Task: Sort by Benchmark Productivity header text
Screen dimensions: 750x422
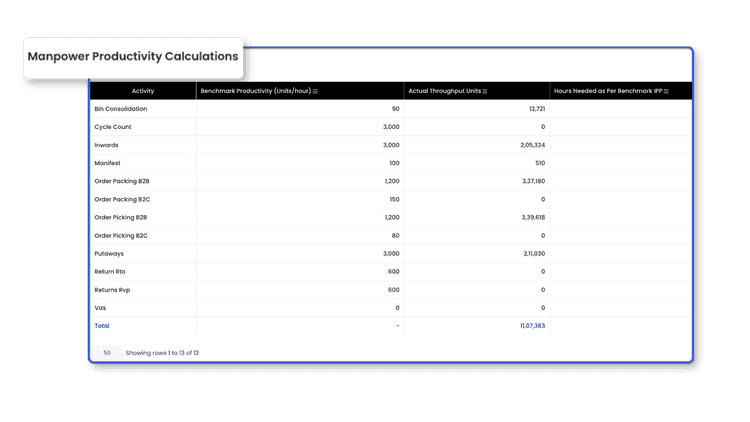Action: pyautogui.click(x=255, y=91)
